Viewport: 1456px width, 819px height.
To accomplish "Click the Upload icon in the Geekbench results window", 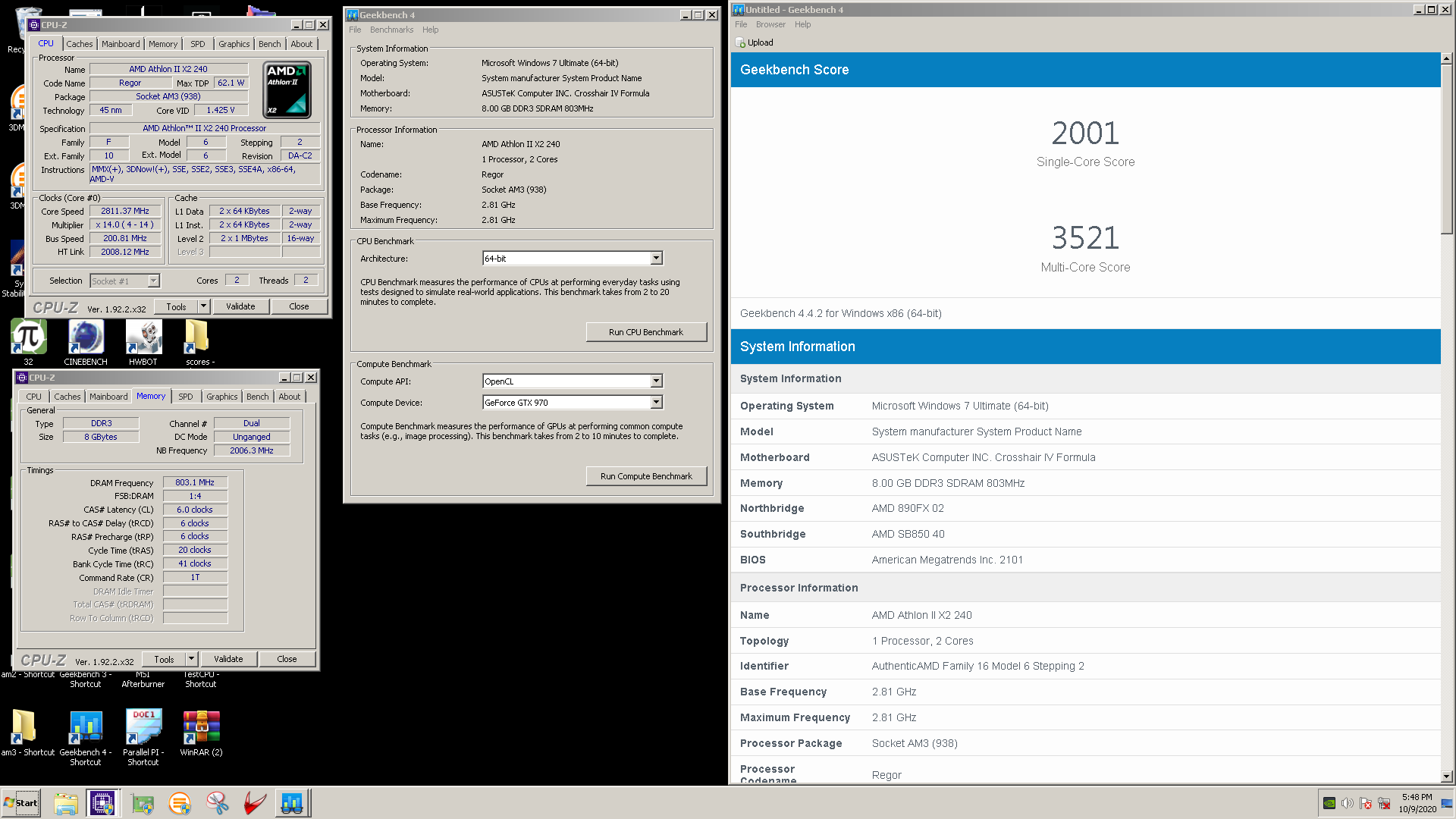I will tap(741, 43).
